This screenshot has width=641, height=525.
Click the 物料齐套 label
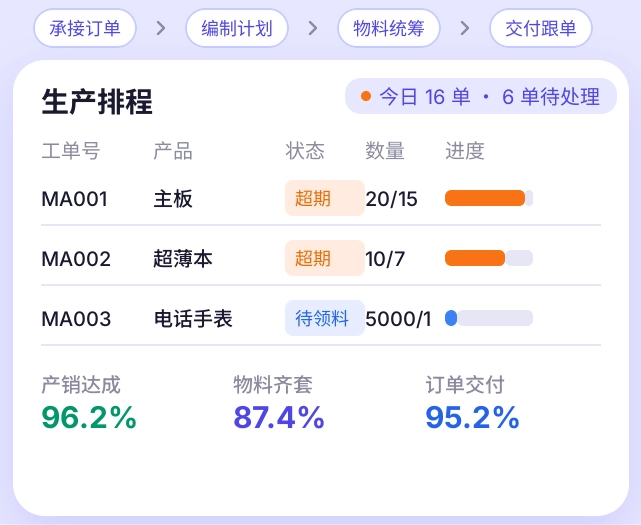273,385
